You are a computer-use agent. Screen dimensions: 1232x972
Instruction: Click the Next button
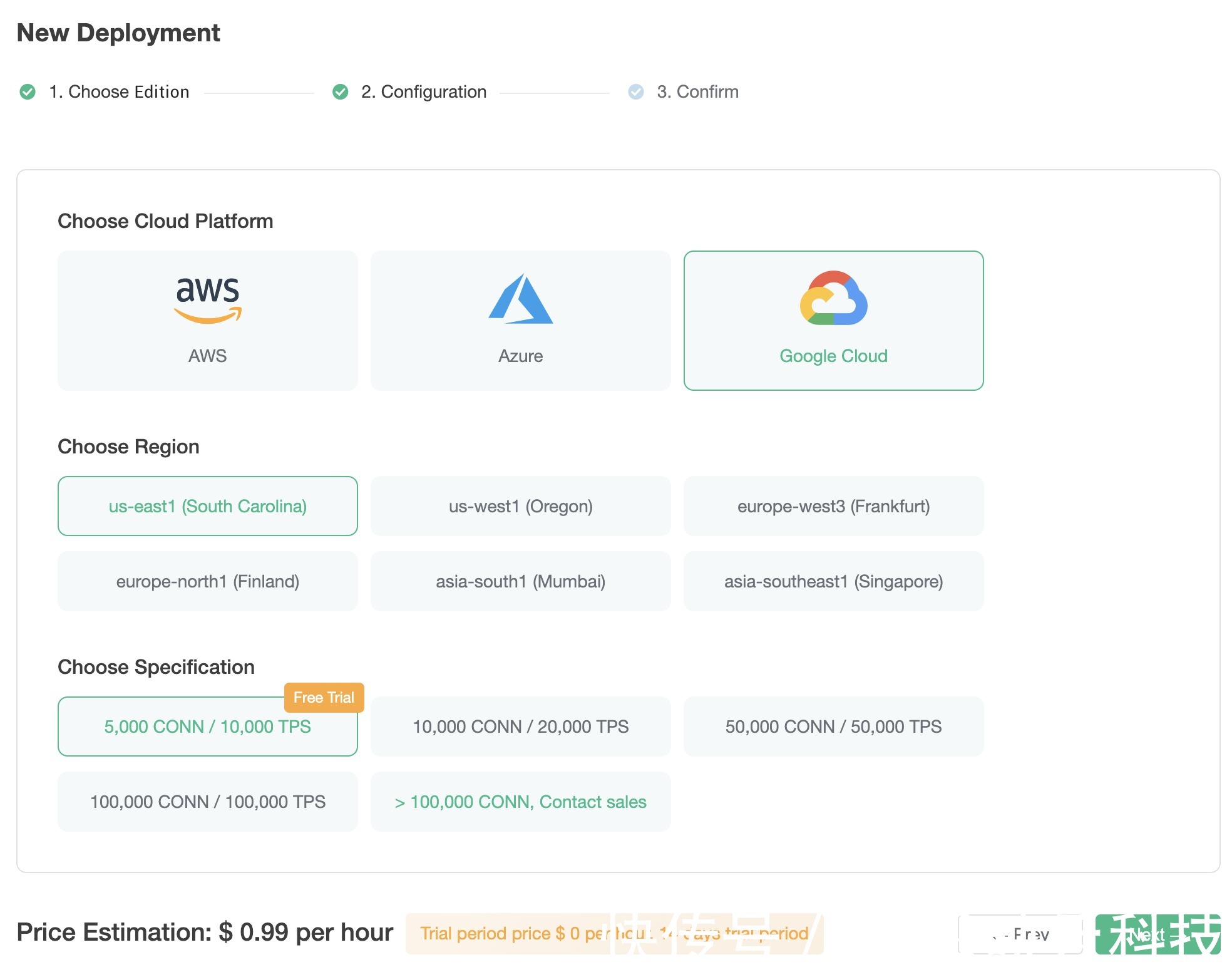tap(1158, 934)
